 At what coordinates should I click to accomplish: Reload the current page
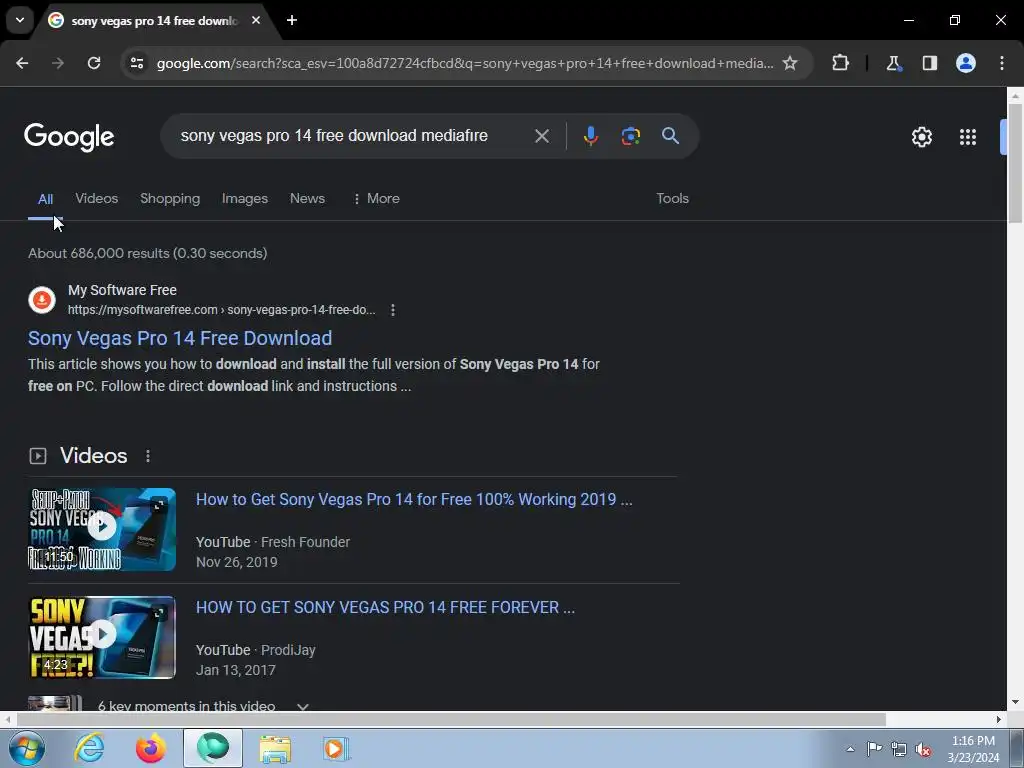point(94,63)
